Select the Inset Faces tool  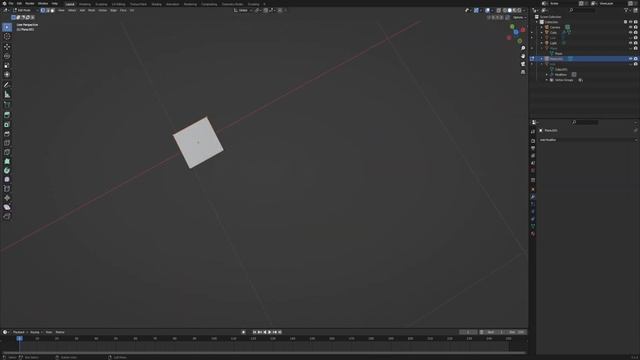tap(7, 124)
